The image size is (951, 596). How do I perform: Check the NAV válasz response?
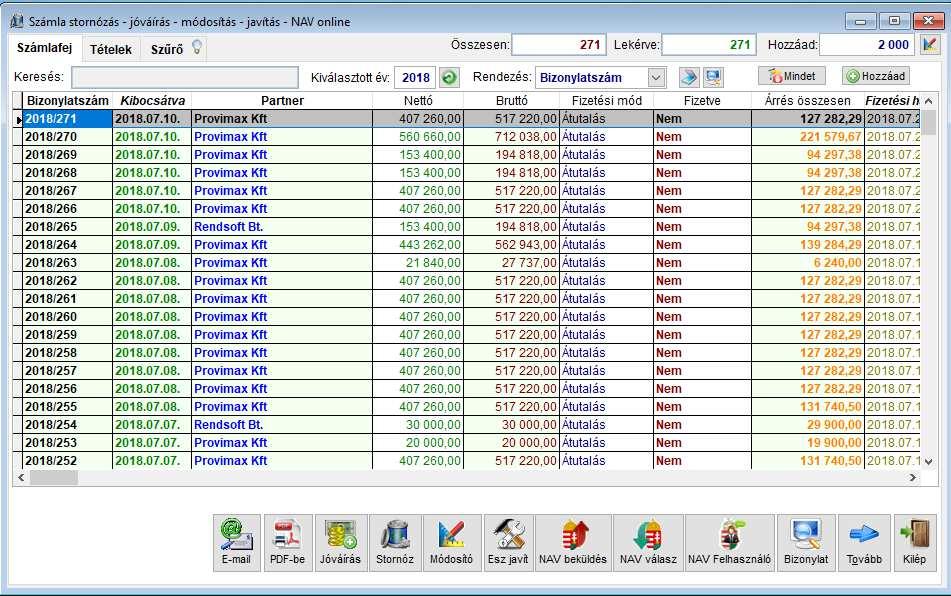(x=648, y=543)
